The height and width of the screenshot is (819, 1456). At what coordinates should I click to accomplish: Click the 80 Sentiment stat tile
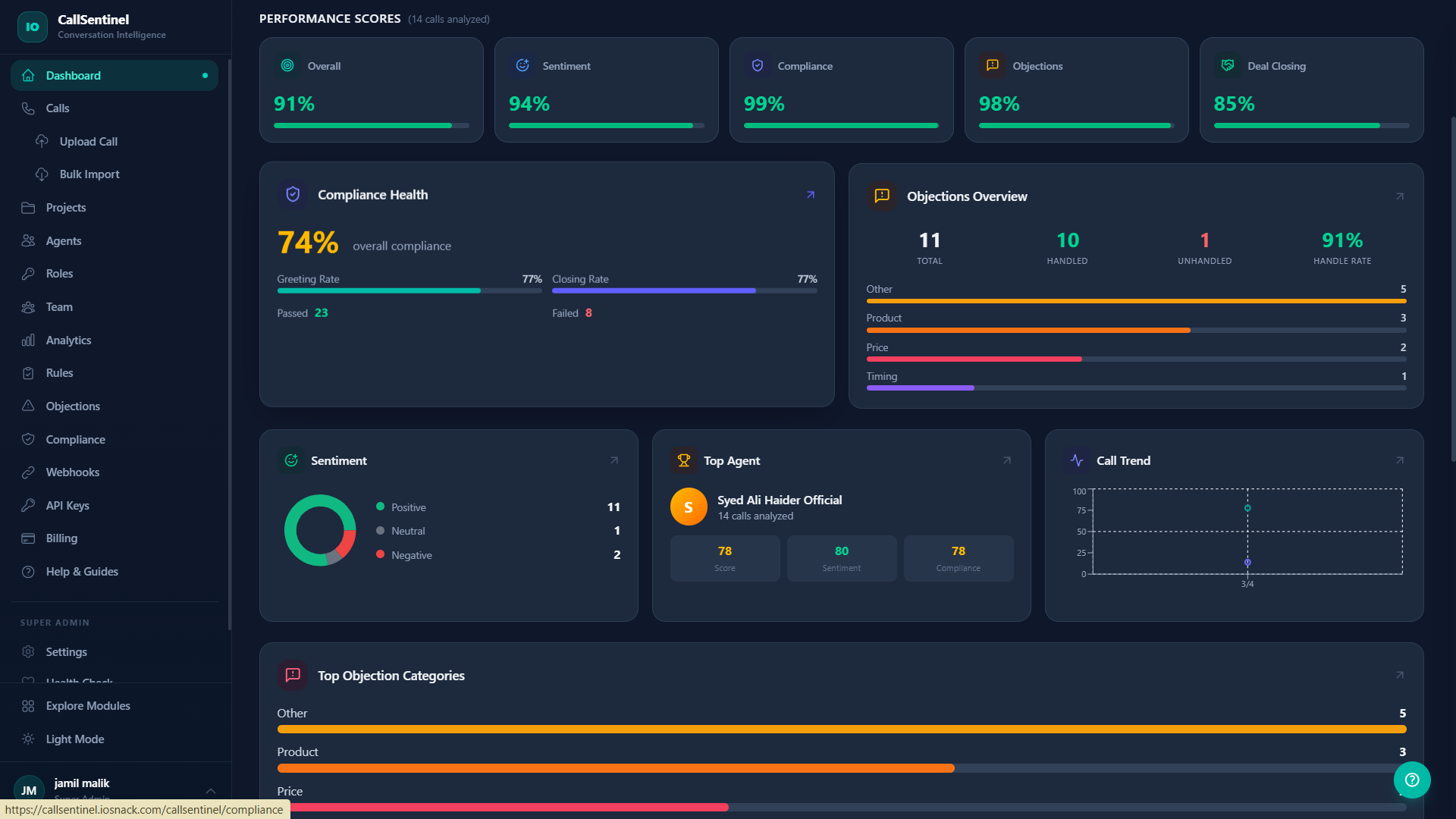click(x=842, y=559)
